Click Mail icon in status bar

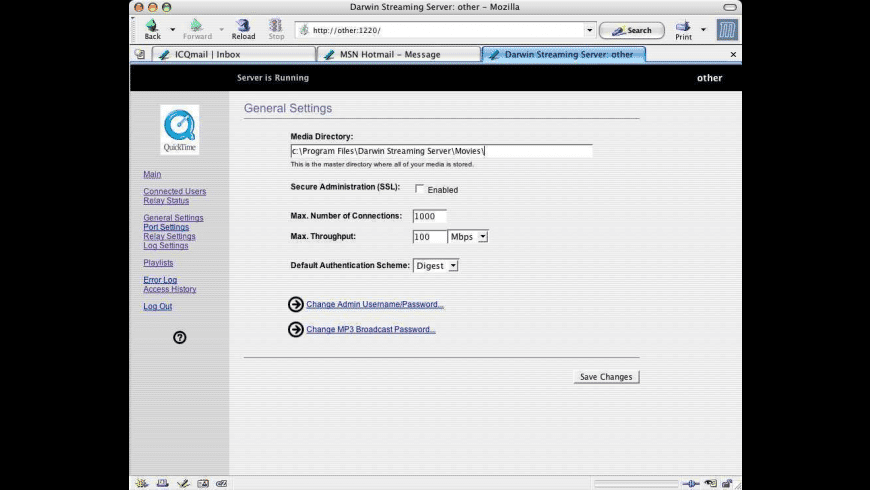coord(163,483)
